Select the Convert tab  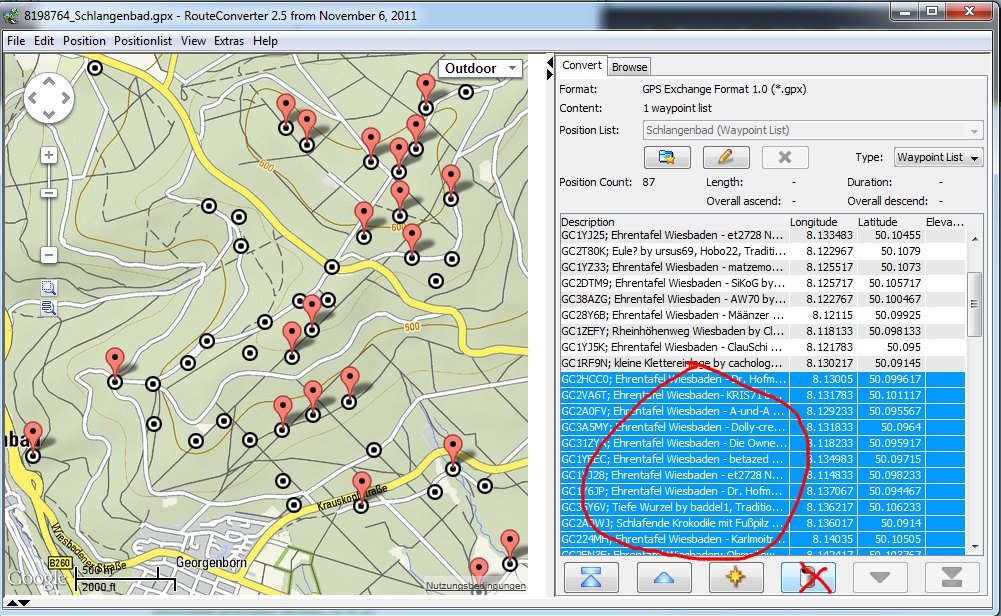coord(582,65)
